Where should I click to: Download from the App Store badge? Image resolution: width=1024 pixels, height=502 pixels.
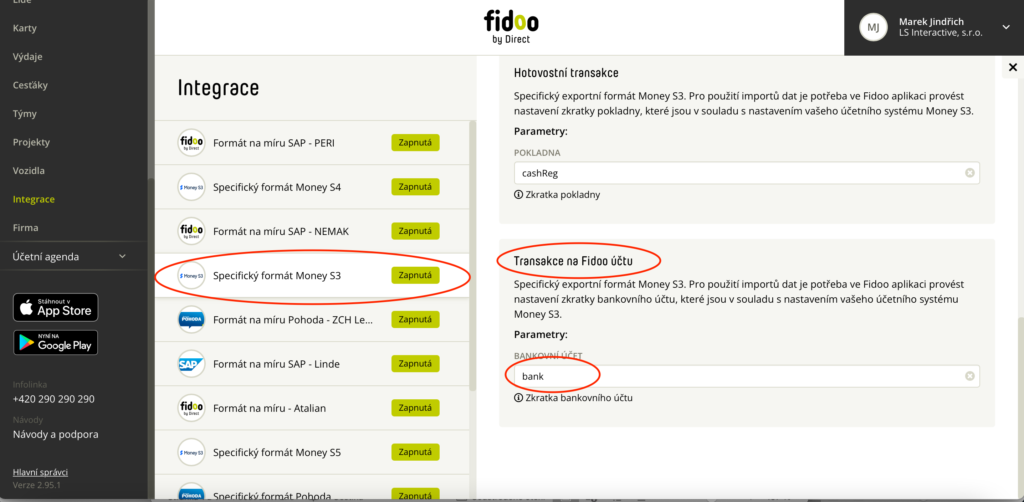[x=56, y=307]
